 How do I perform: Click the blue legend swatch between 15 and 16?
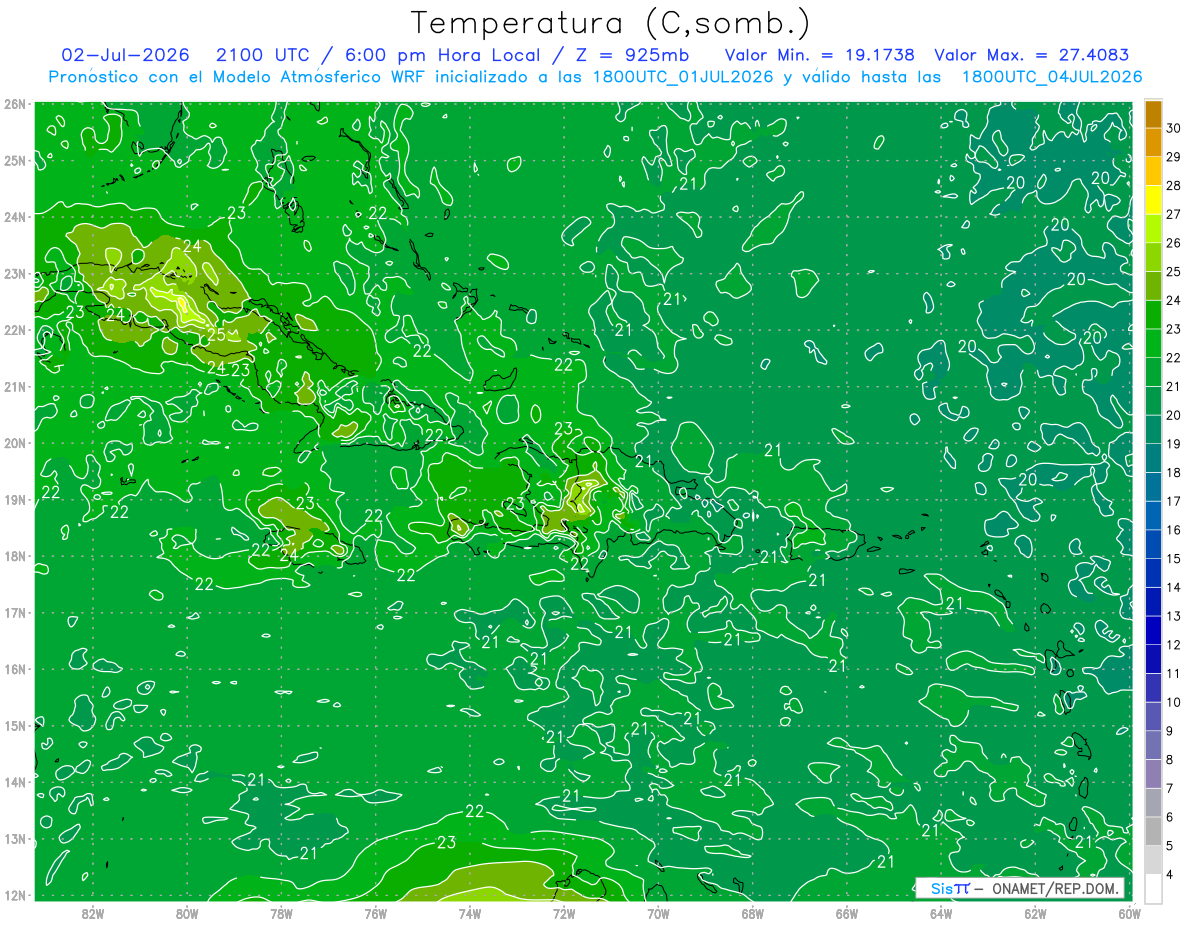tap(1153, 544)
